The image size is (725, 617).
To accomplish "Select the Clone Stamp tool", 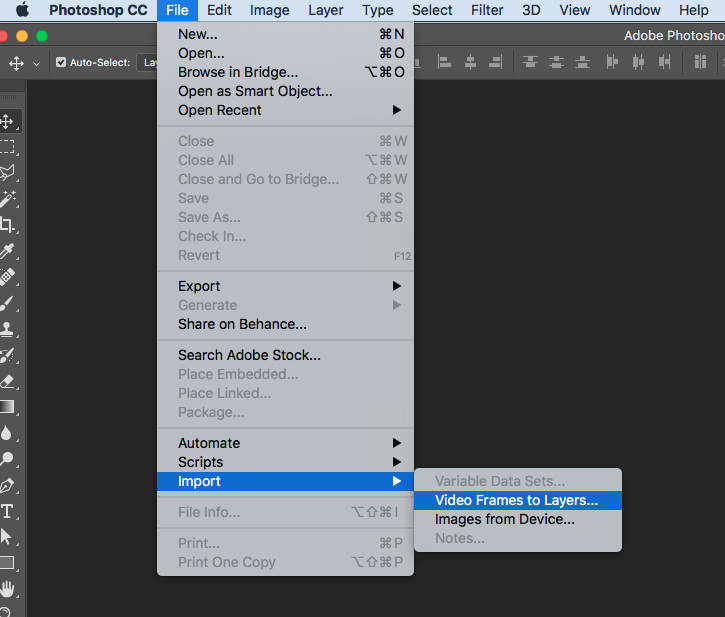I will pyautogui.click(x=7, y=329).
